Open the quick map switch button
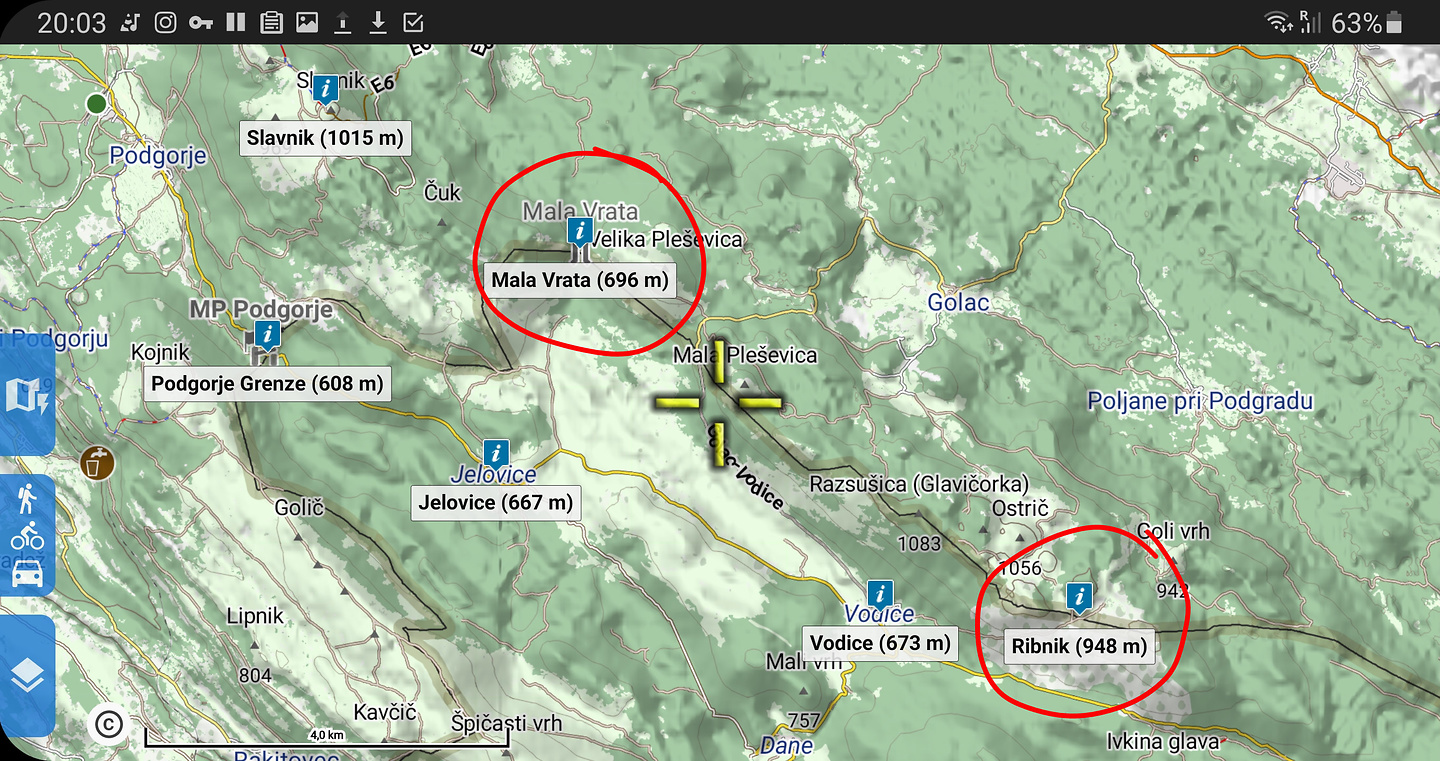This screenshot has height=761, width=1440. tap(27, 397)
